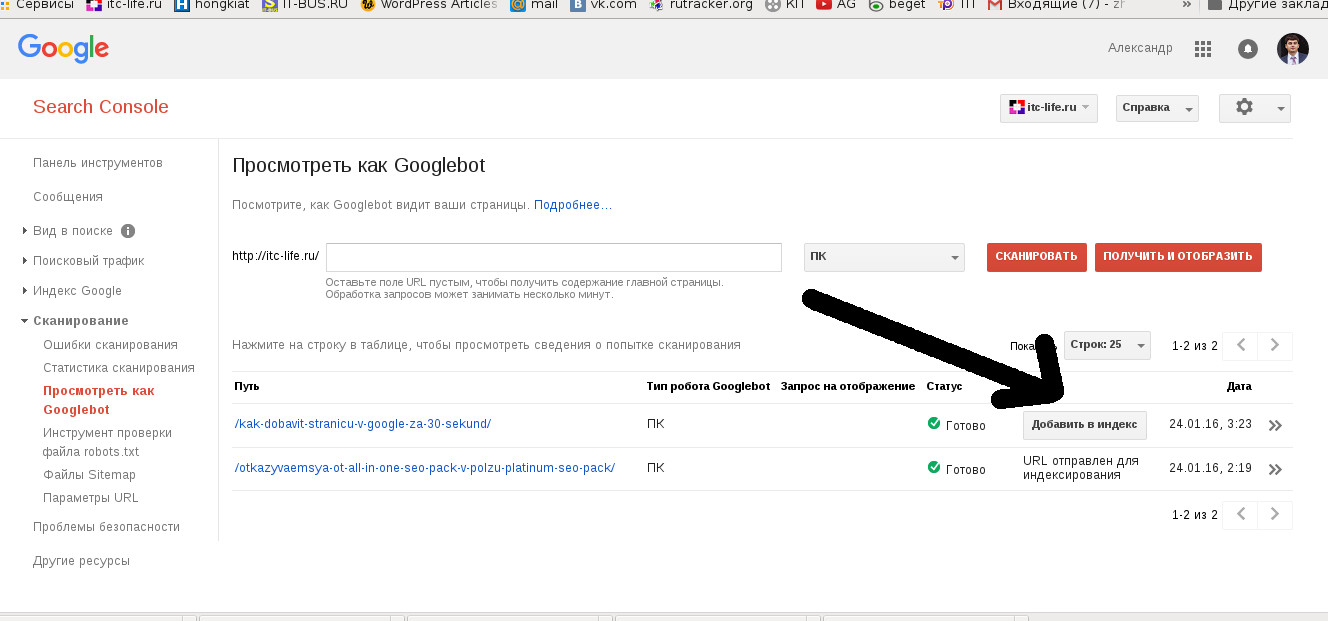This screenshot has width=1328, height=621.
Task: Open details arrows for otkazyvaemsya row
Action: tap(1275, 469)
